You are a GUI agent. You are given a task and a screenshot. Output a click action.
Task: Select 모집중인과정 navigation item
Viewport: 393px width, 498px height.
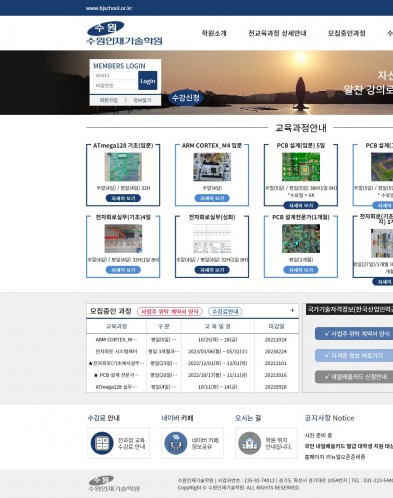(x=347, y=33)
